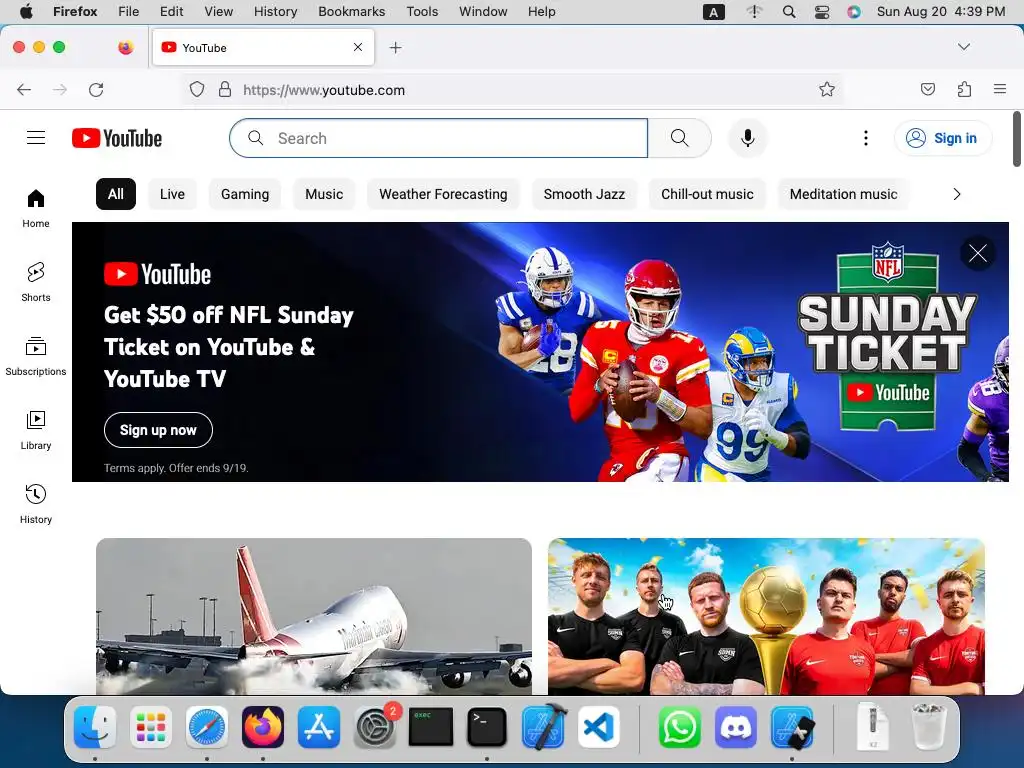Open the Bookmarks menu
This screenshot has height=768, width=1024.
351,12
